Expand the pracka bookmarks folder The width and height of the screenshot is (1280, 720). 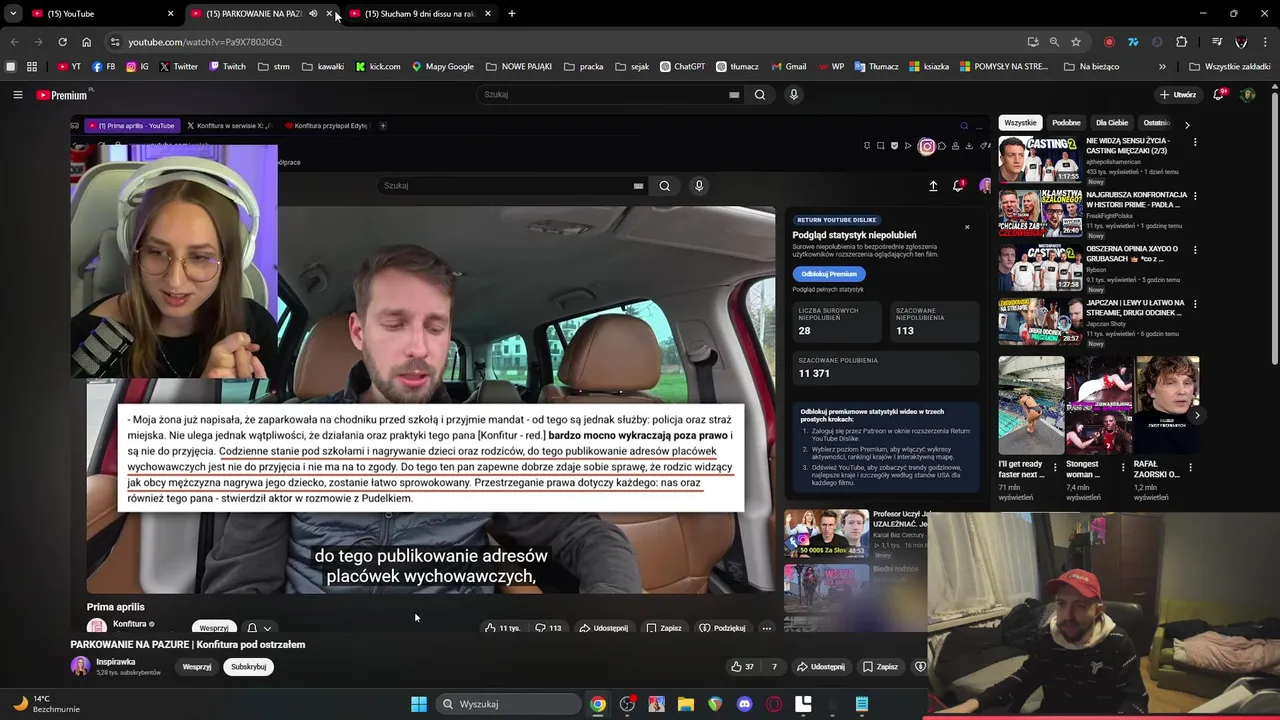point(583,67)
